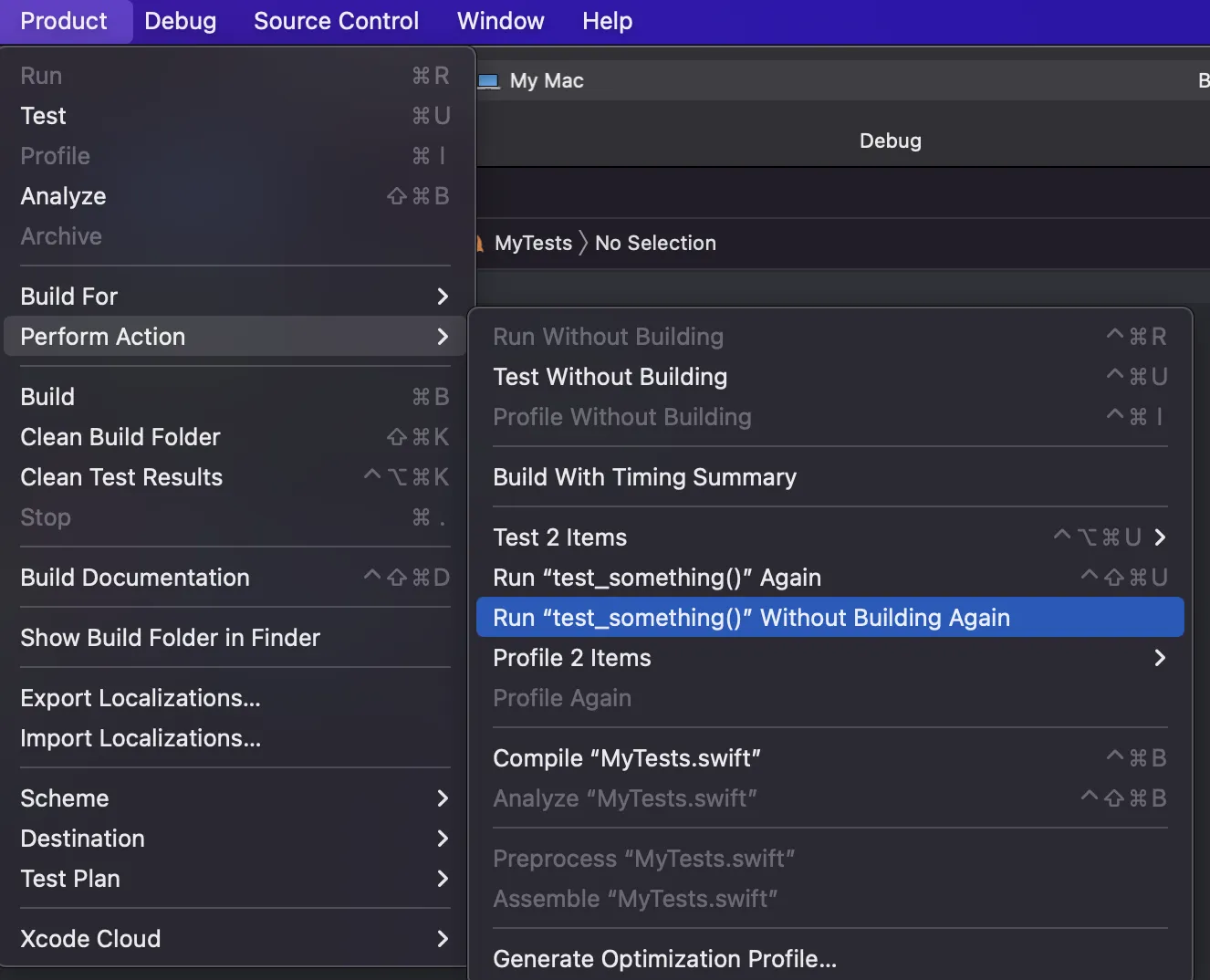Expand the Profile 2 Items submenu
1210x980 pixels.
(829, 658)
